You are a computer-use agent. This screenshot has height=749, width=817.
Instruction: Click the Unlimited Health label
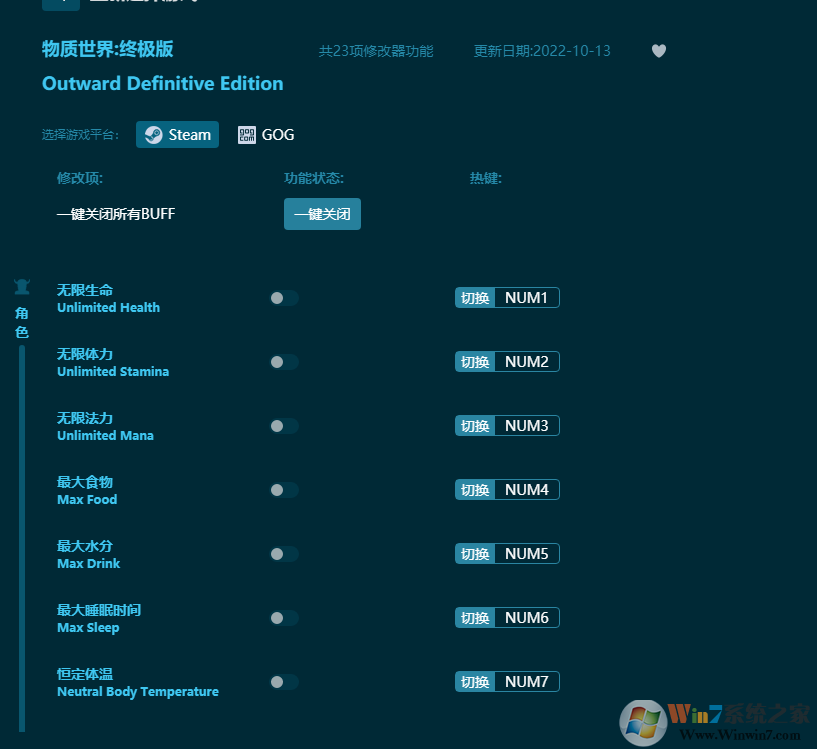(x=108, y=308)
